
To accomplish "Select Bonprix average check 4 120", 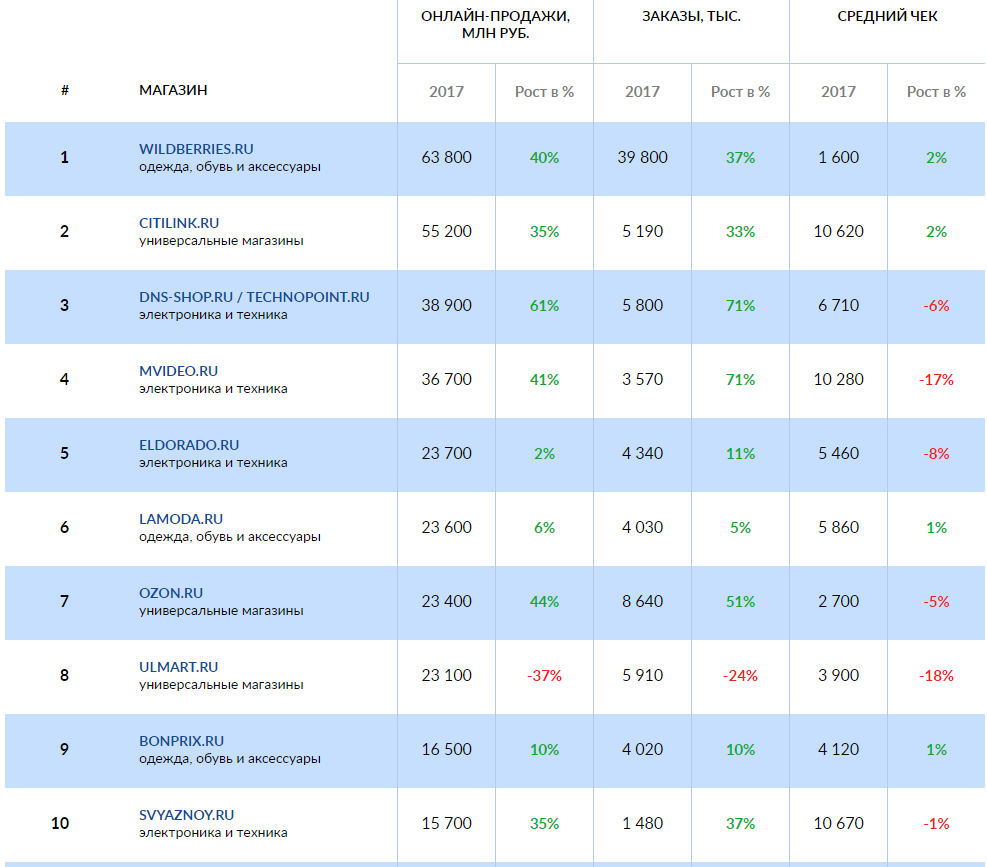I will click(838, 749).
